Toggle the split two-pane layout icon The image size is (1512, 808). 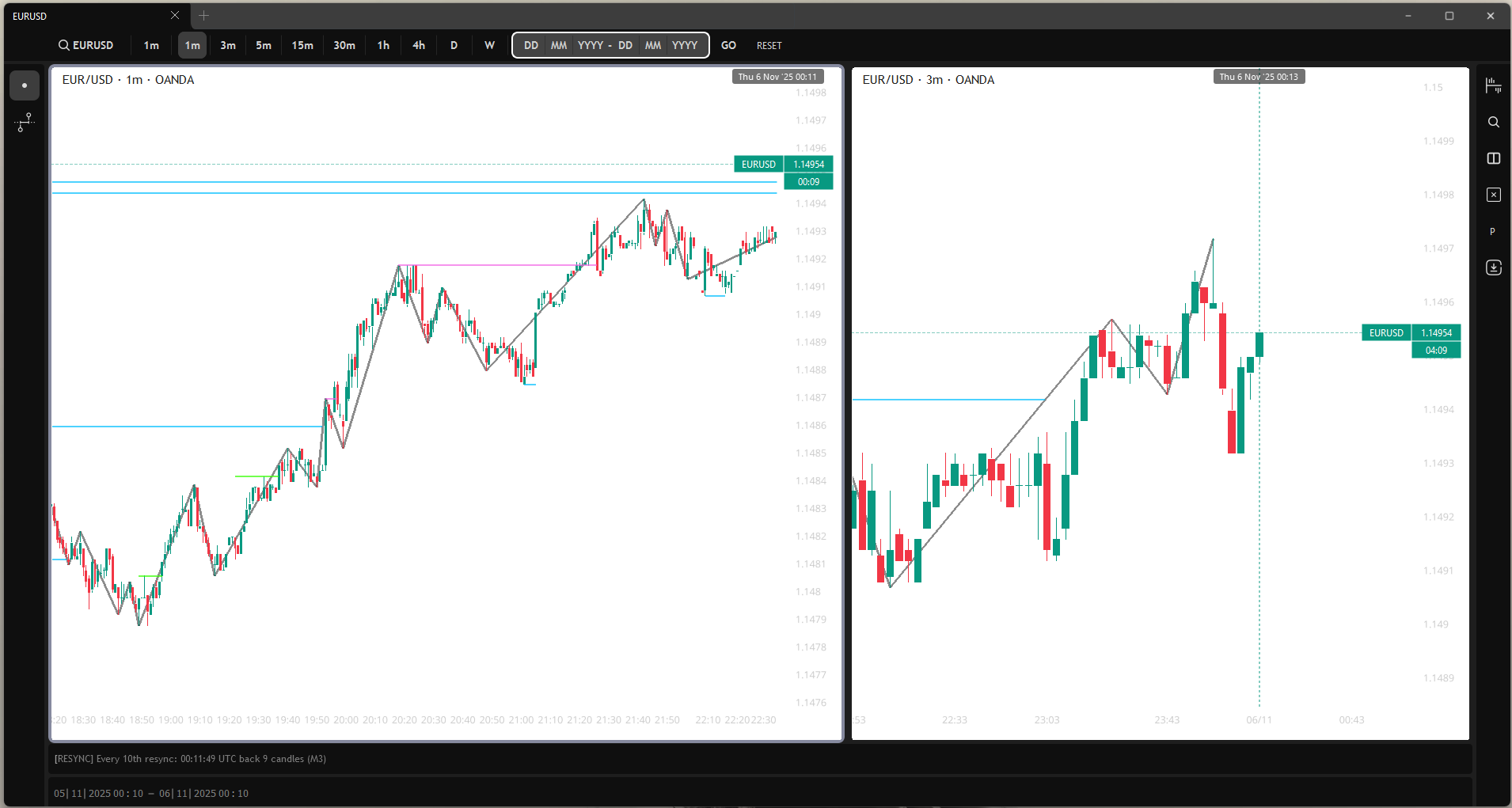pos(1493,158)
